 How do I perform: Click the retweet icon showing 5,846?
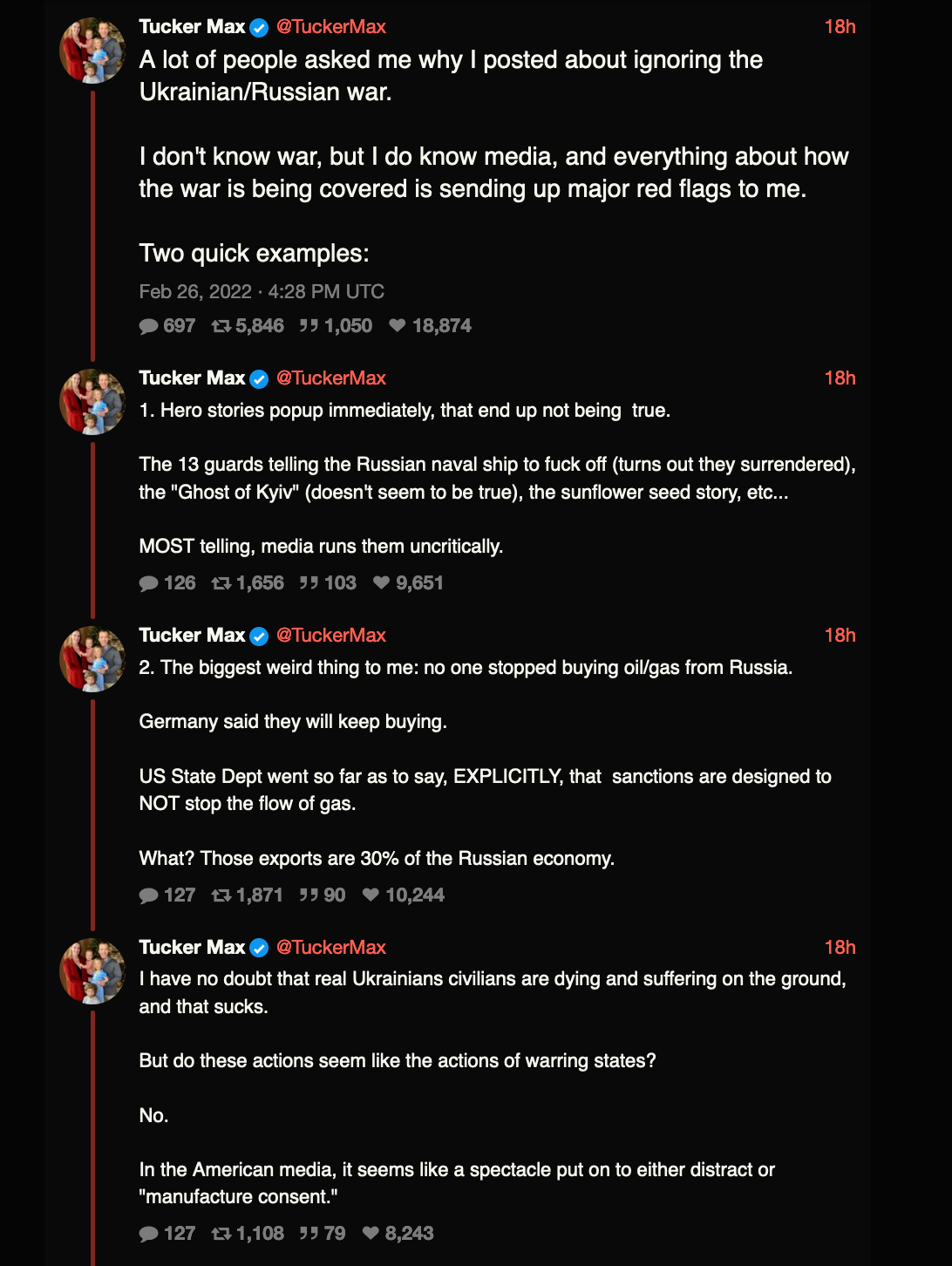221,326
